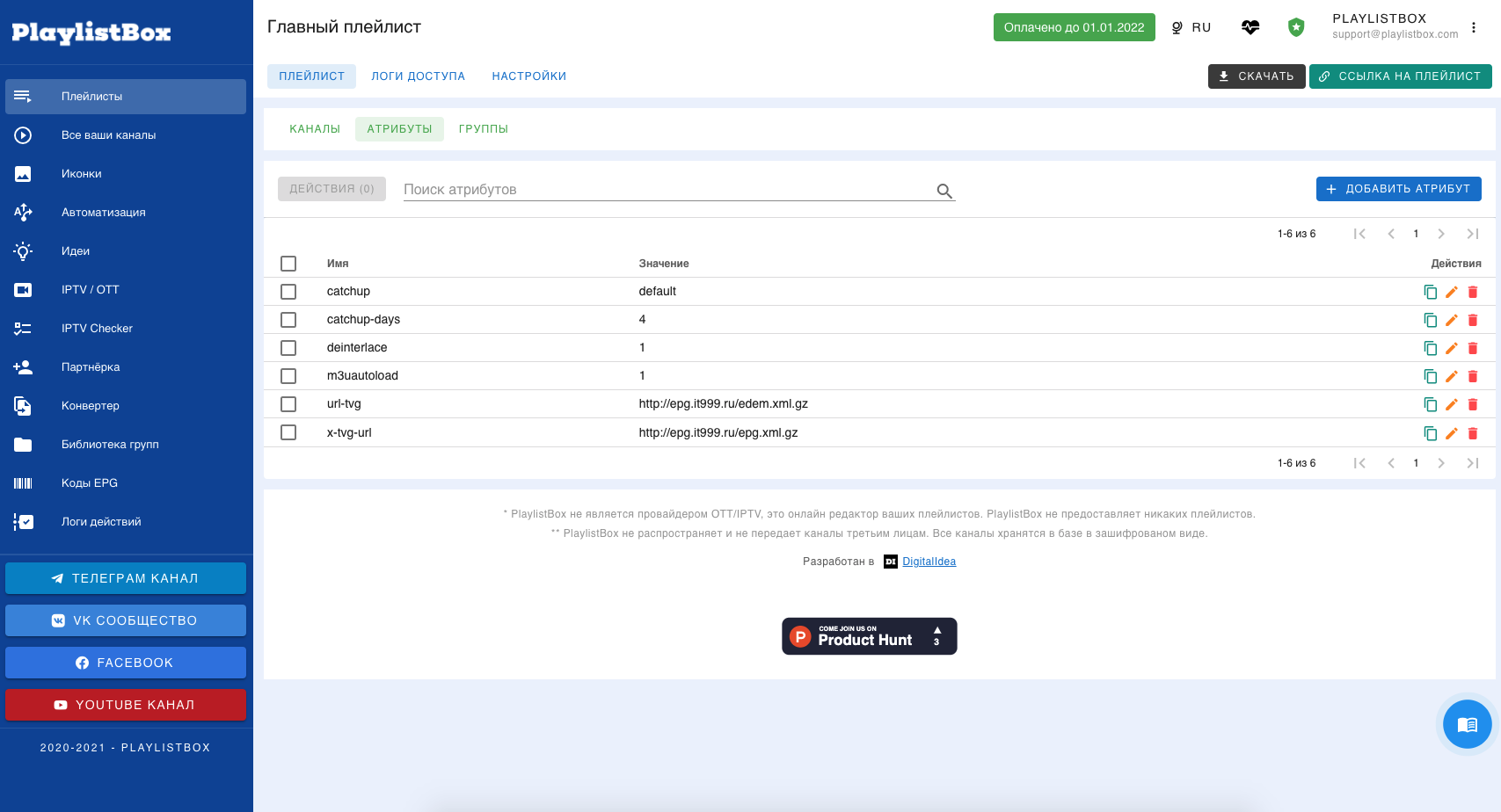Open the floating help book button
The width and height of the screenshot is (1501, 812).
[1468, 724]
